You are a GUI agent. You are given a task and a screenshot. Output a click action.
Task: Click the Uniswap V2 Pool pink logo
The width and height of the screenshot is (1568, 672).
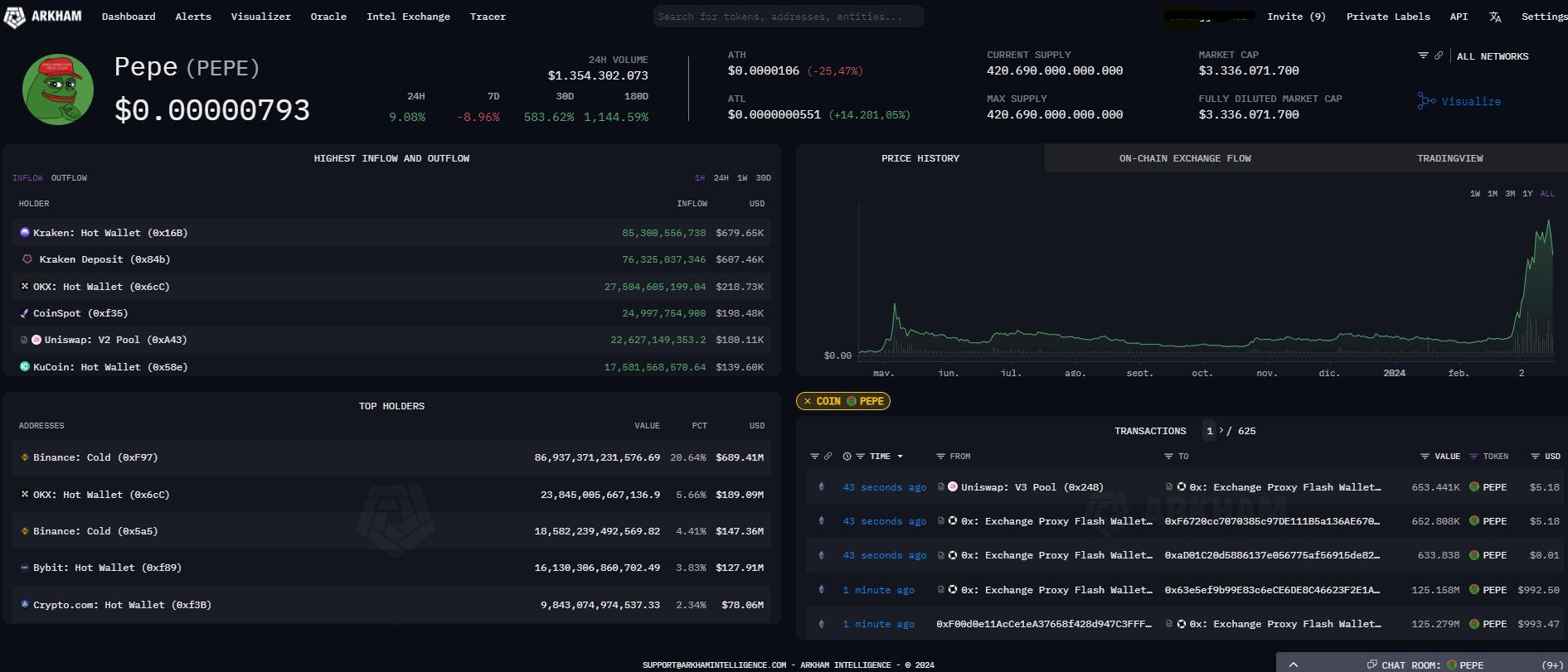36,340
